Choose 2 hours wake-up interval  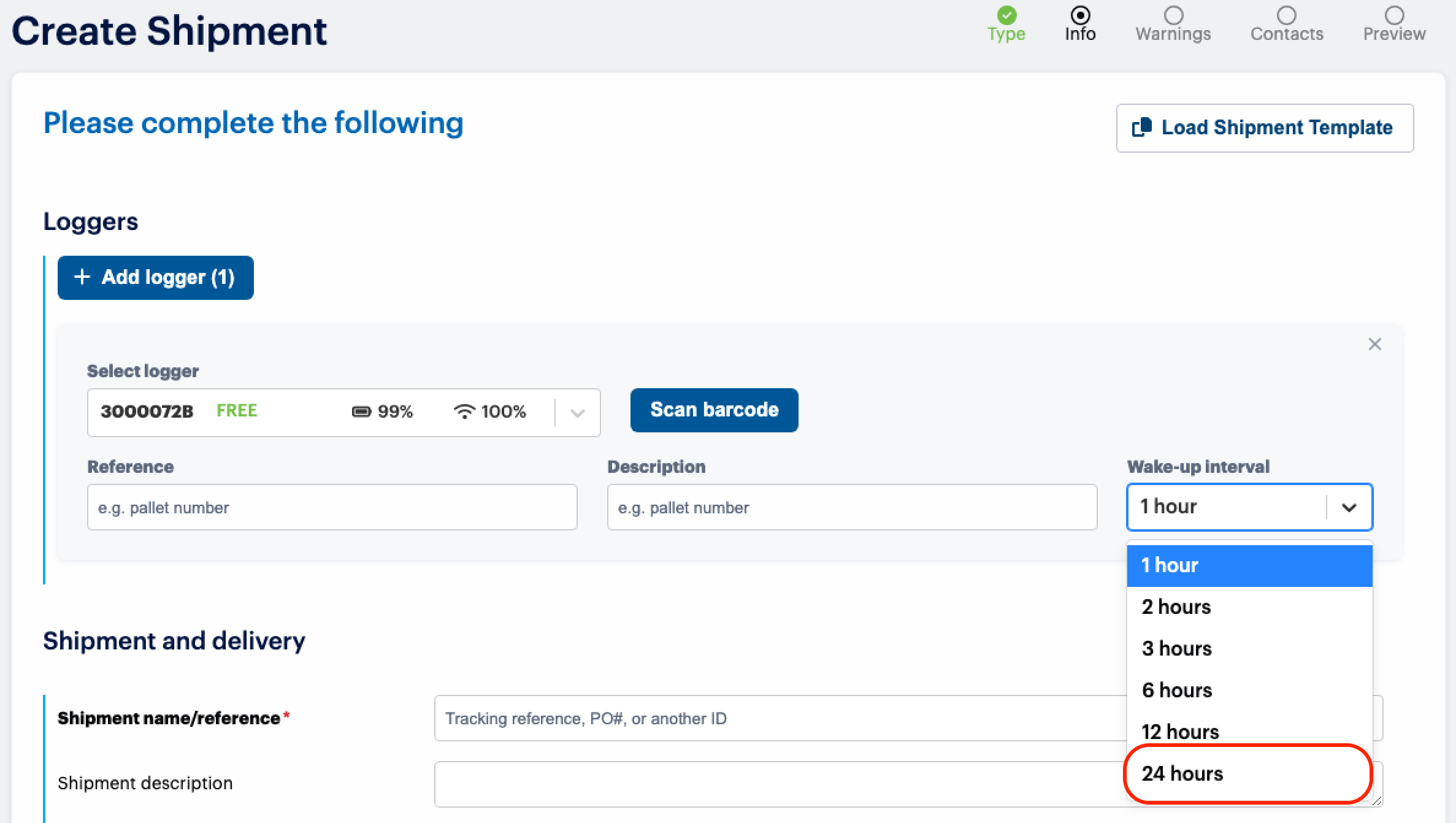[1249, 607]
